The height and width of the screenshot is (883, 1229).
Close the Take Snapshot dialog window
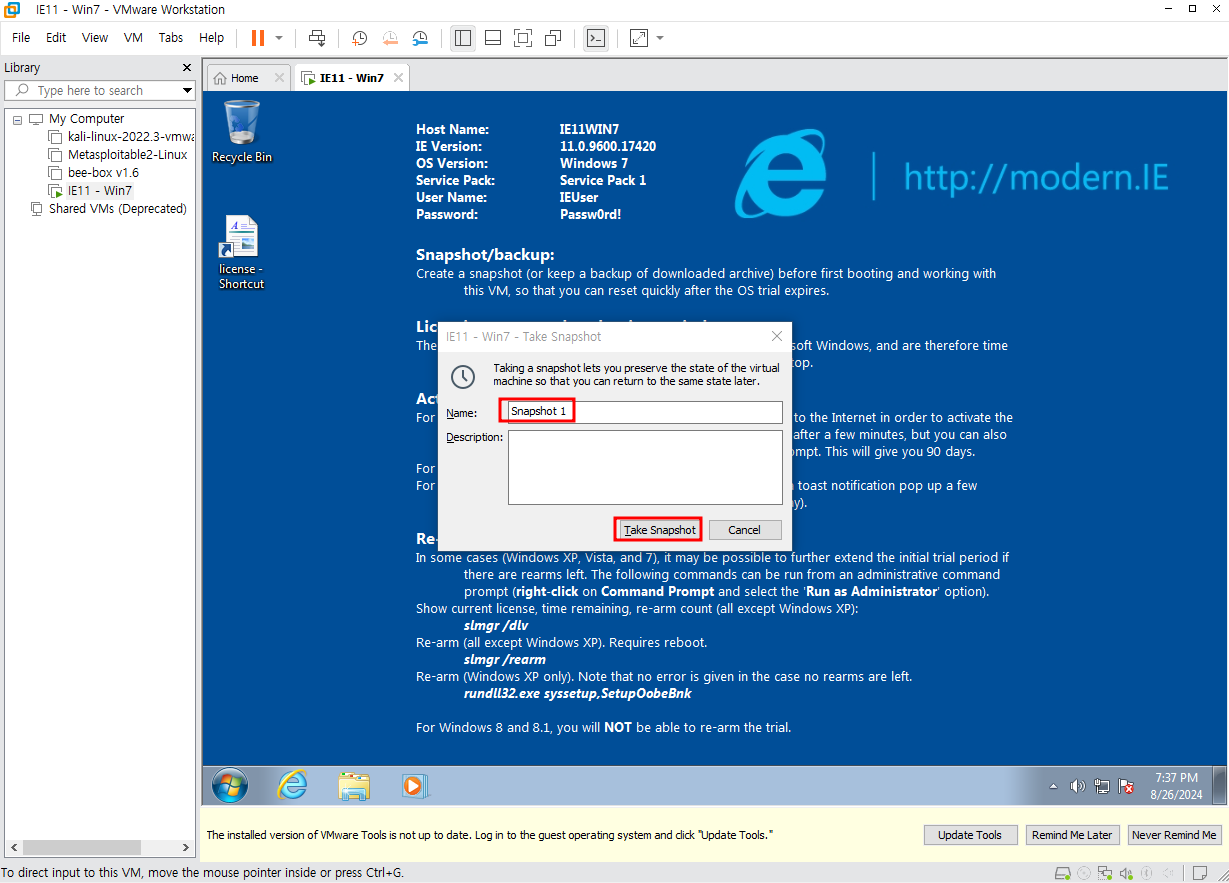point(777,337)
